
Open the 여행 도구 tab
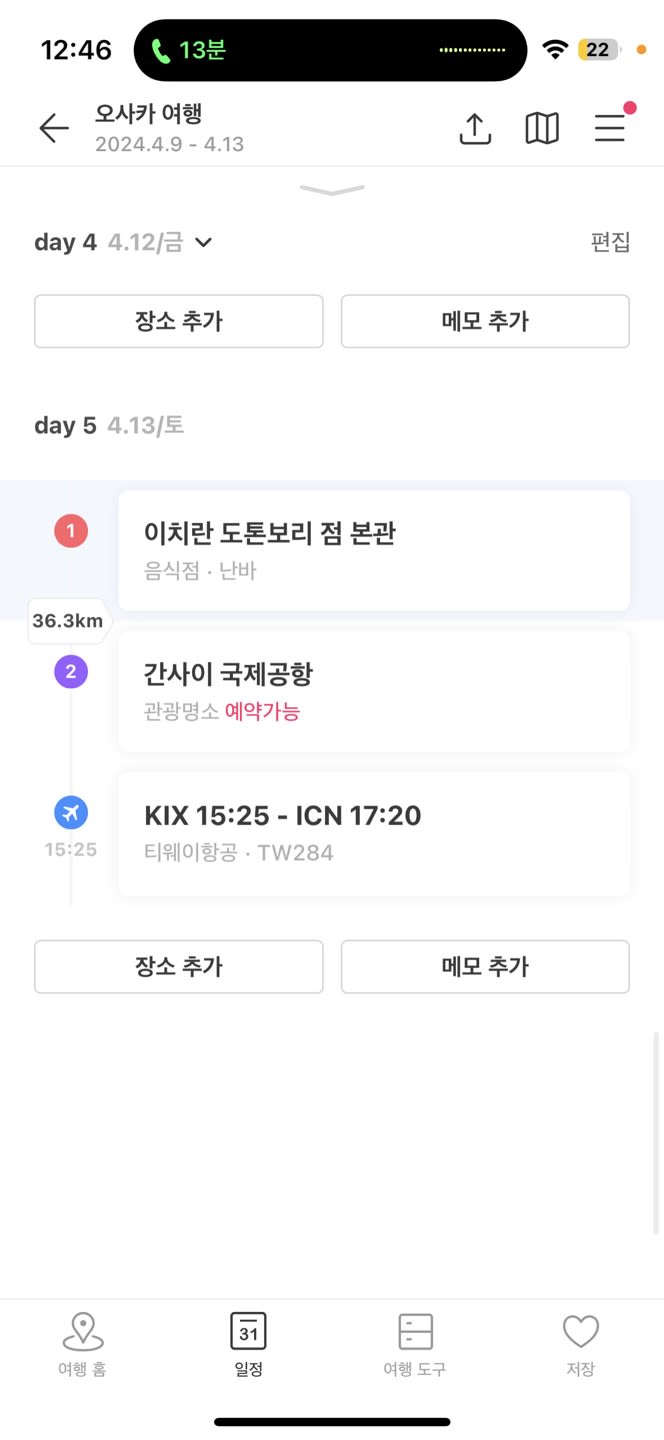coord(415,1346)
